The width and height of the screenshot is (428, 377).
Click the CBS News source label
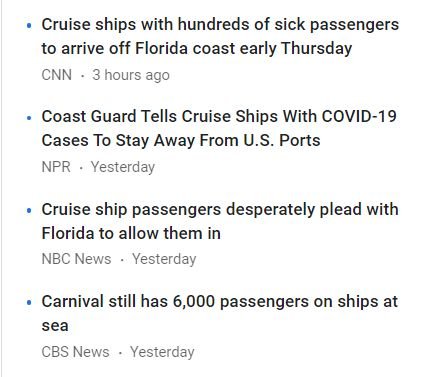(x=75, y=352)
